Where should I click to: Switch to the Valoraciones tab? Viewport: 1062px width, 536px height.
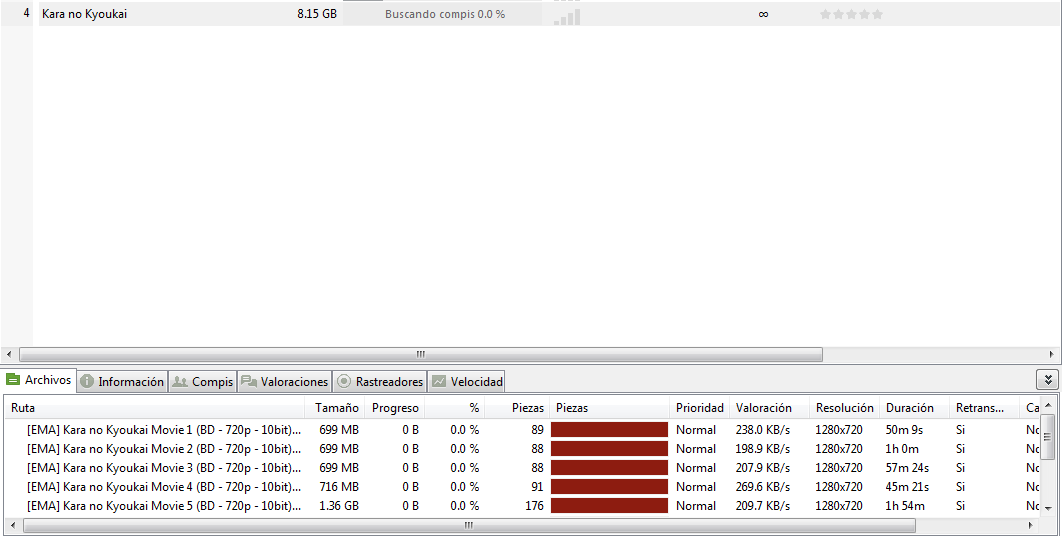[284, 382]
